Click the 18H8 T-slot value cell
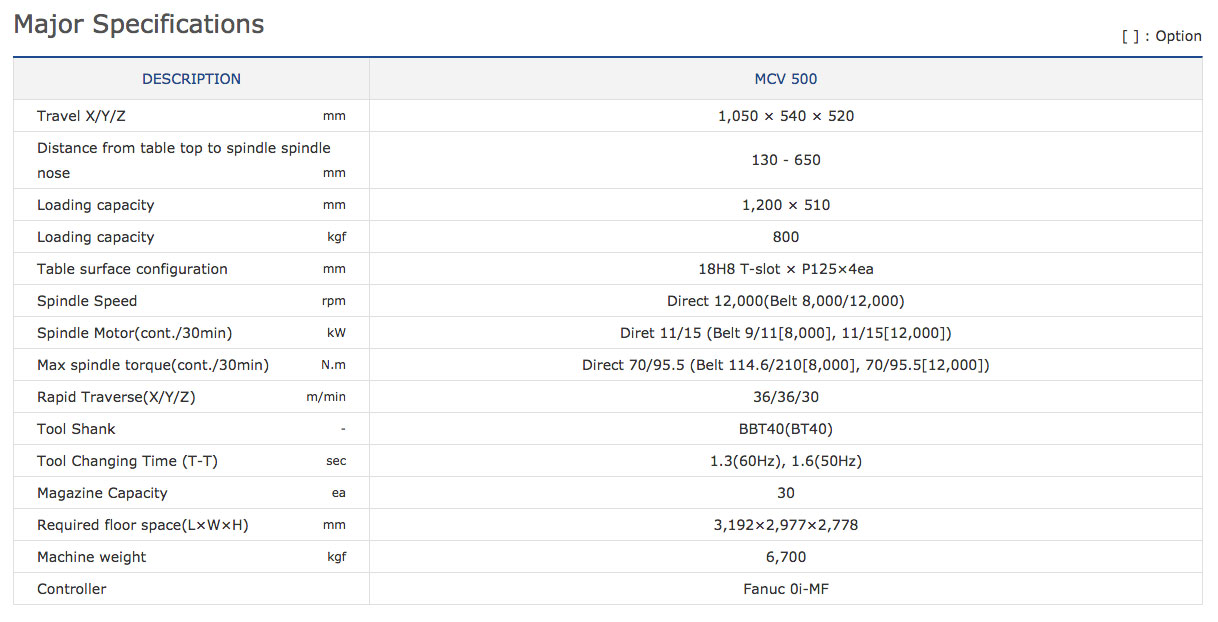 [x=785, y=269]
